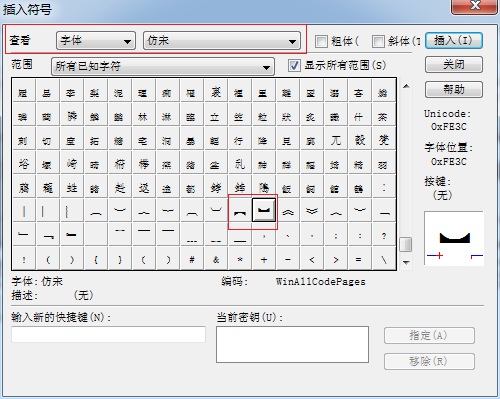Select the greater-than > symbol
The image size is (500, 399).
[x=336, y=259]
